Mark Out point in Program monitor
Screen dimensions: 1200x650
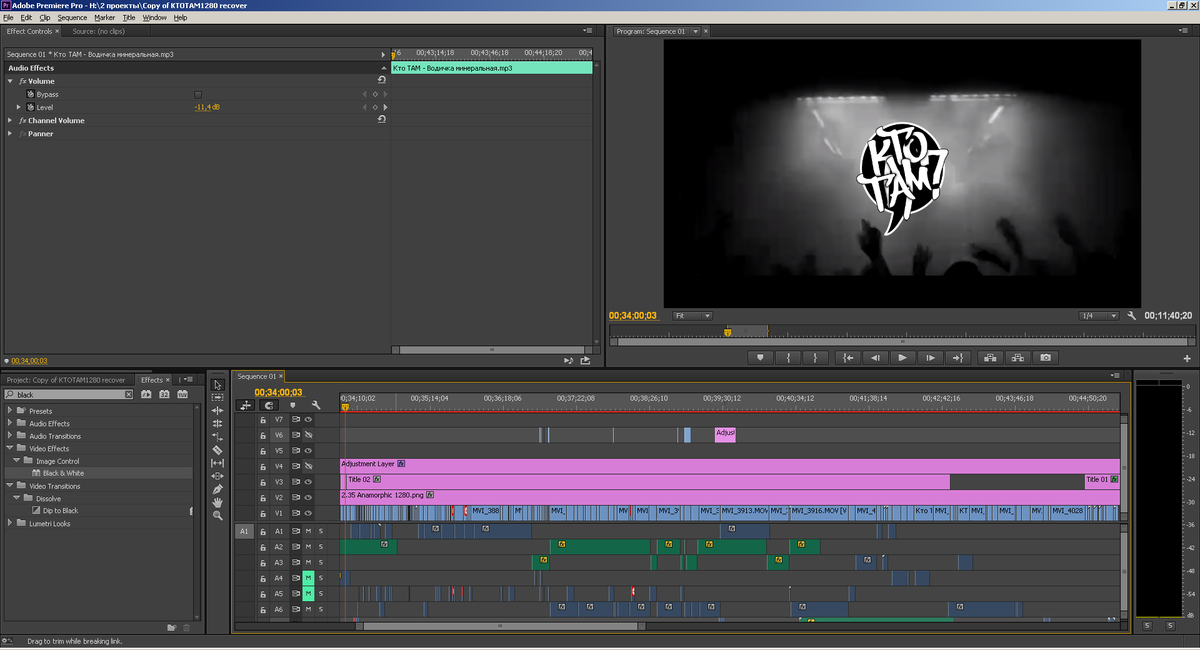click(815, 357)
